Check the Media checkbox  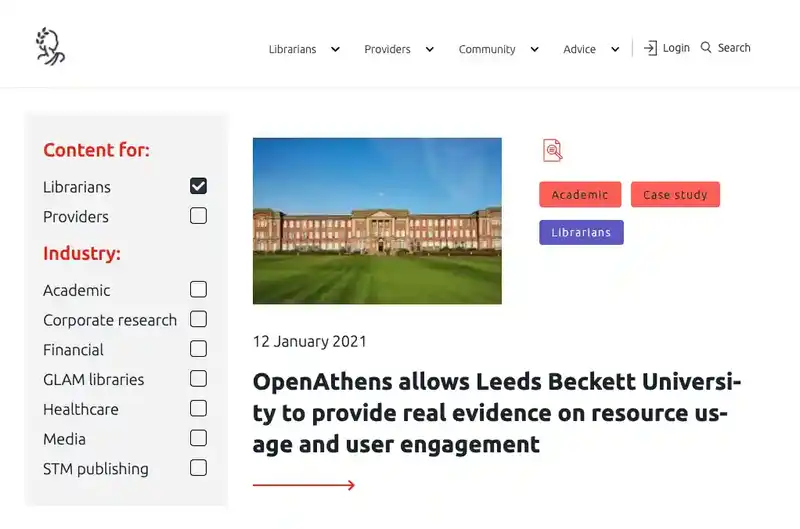tap(198, 438)
